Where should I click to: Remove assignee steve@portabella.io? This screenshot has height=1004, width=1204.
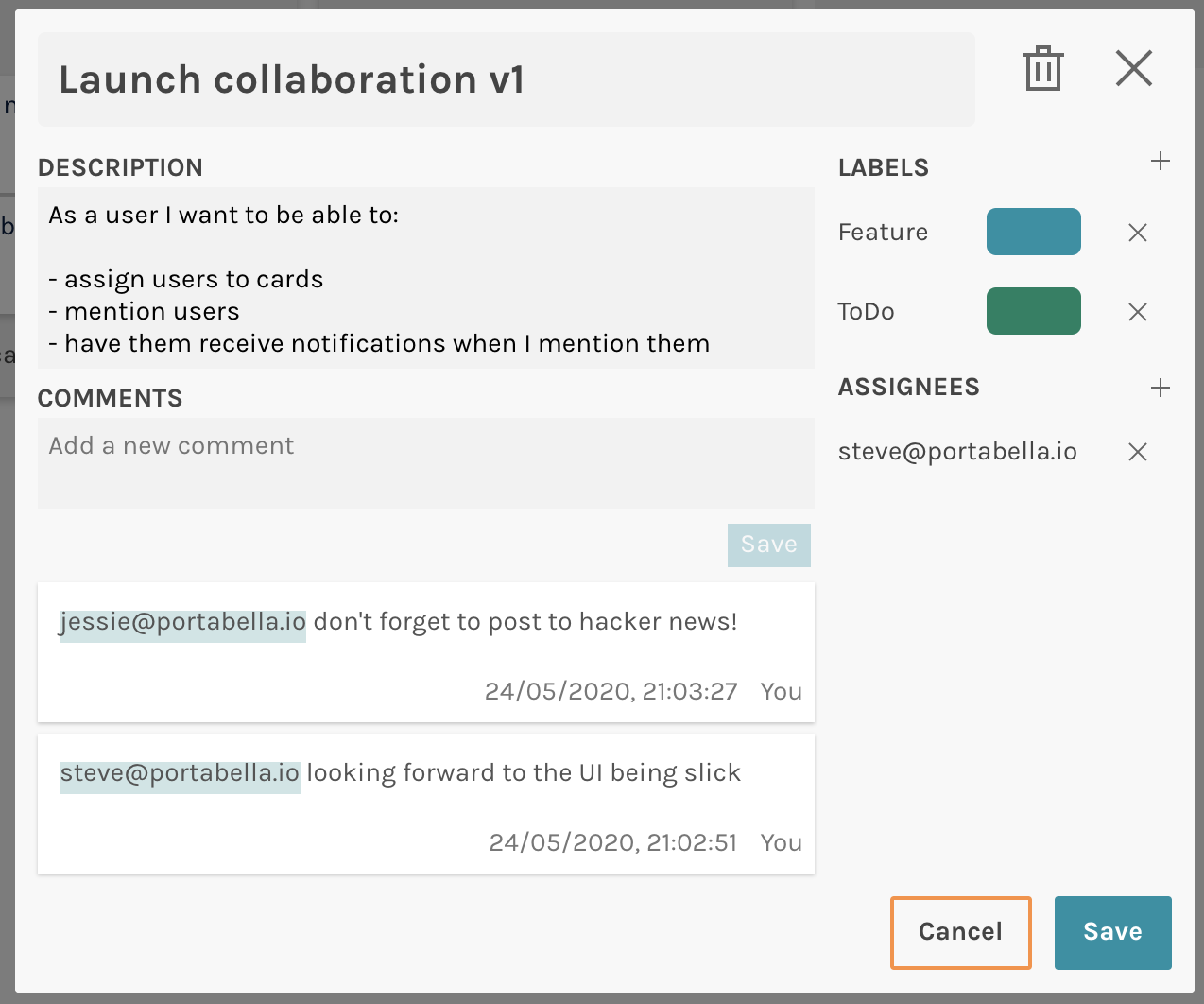coord(1138,452)
